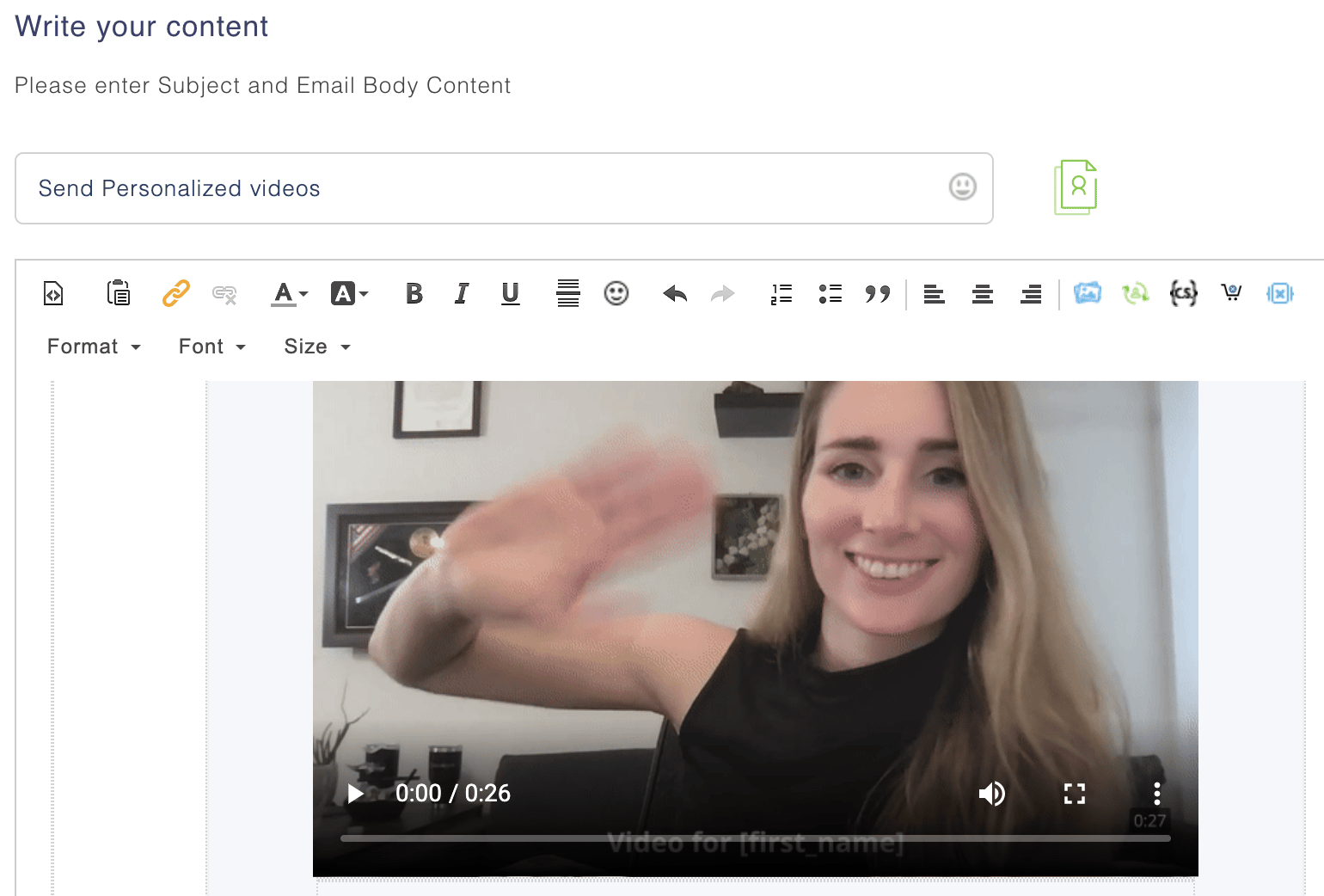Click the insert image icon

(1088, 293)
